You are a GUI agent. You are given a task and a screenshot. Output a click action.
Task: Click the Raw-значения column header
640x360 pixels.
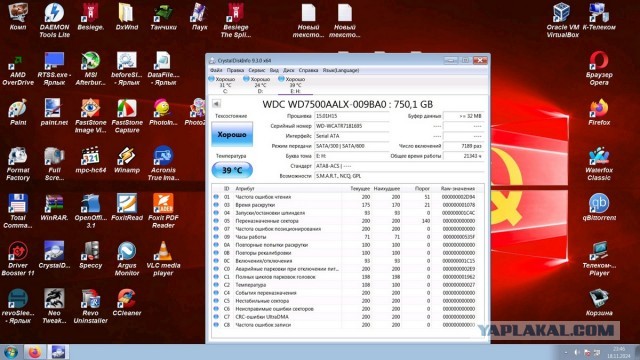click(x=458, y=189)
